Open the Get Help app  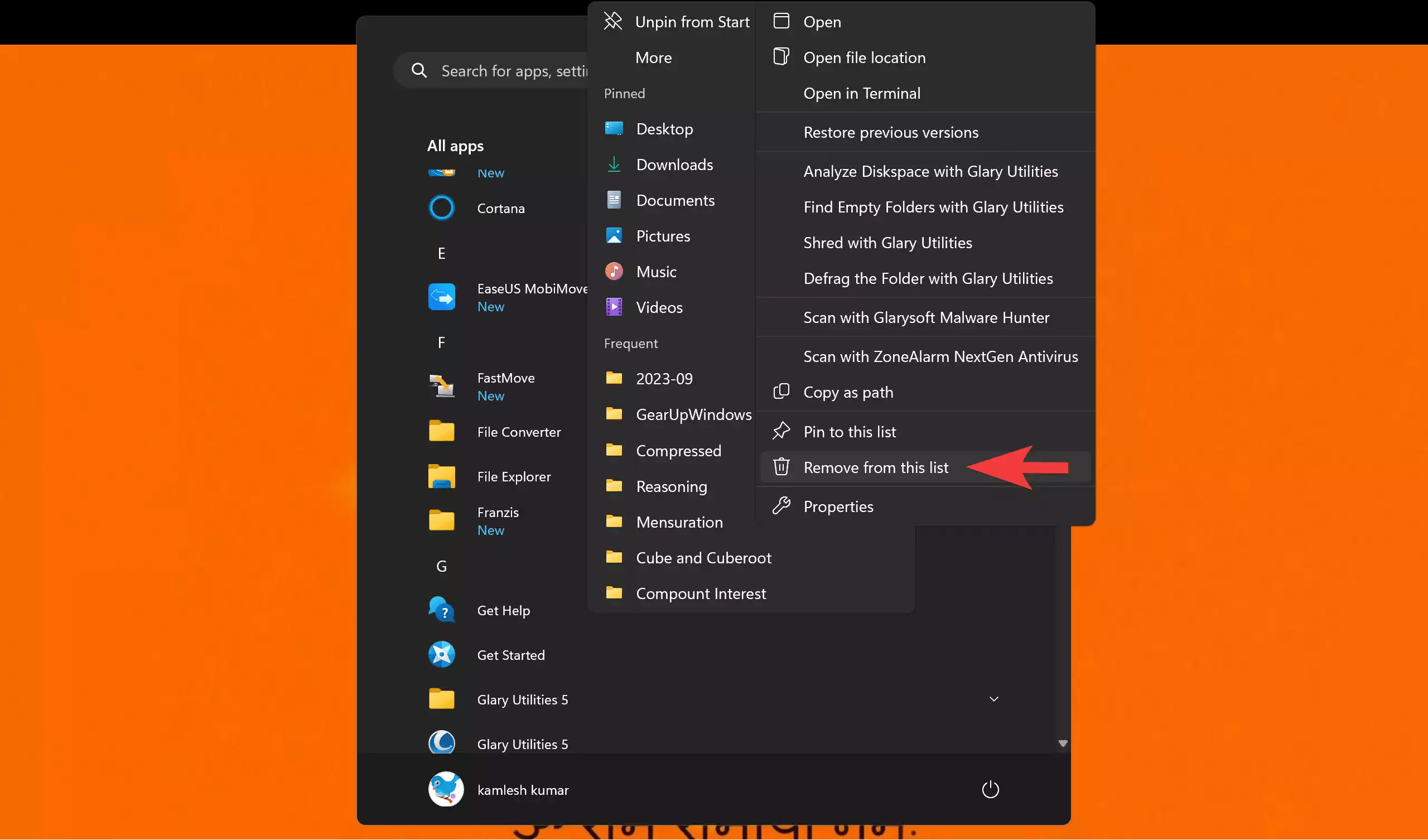pyautogui.click(x=503, y=610)
